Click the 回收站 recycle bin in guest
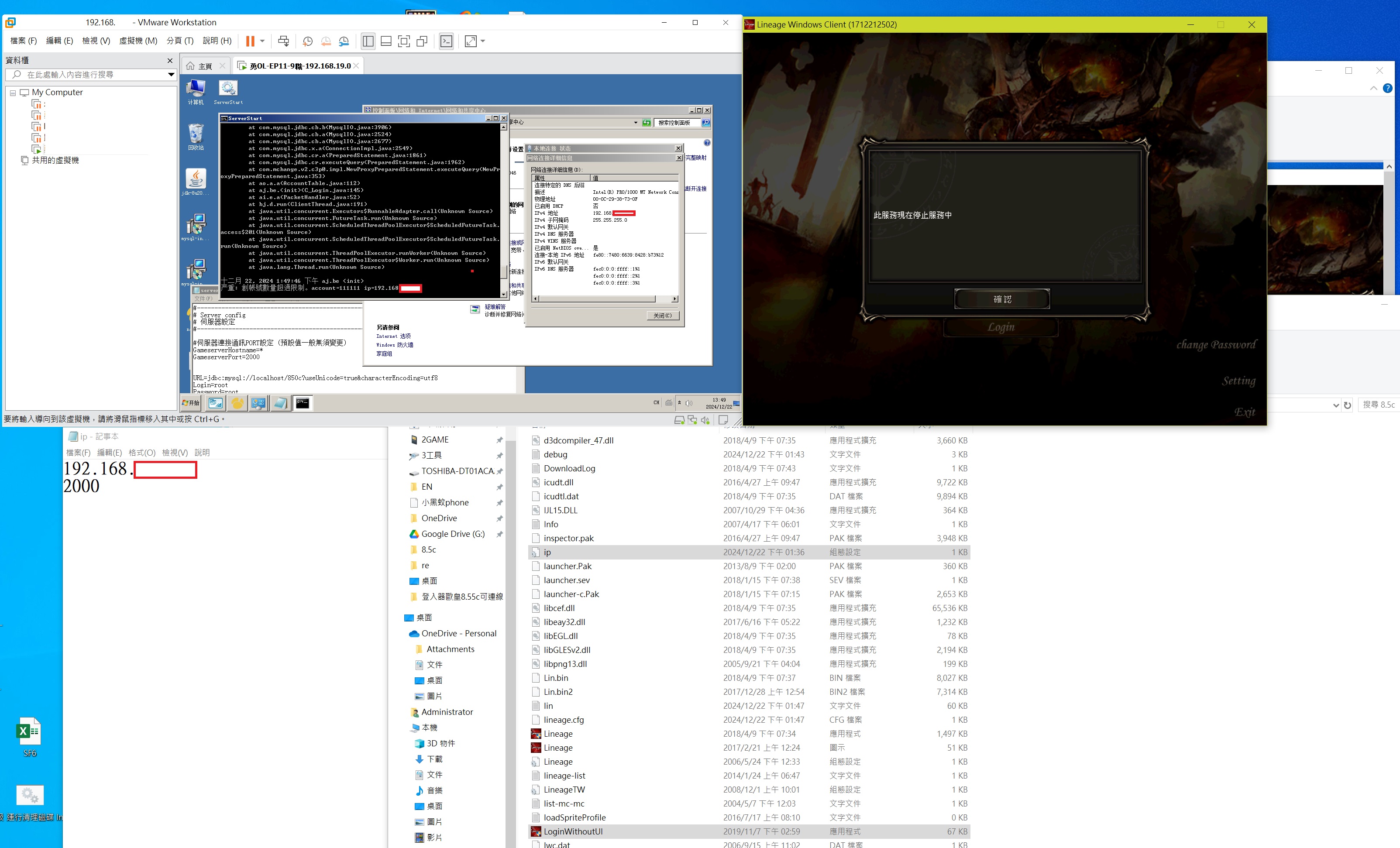The image size is (1400, 848). click(196, 137)
